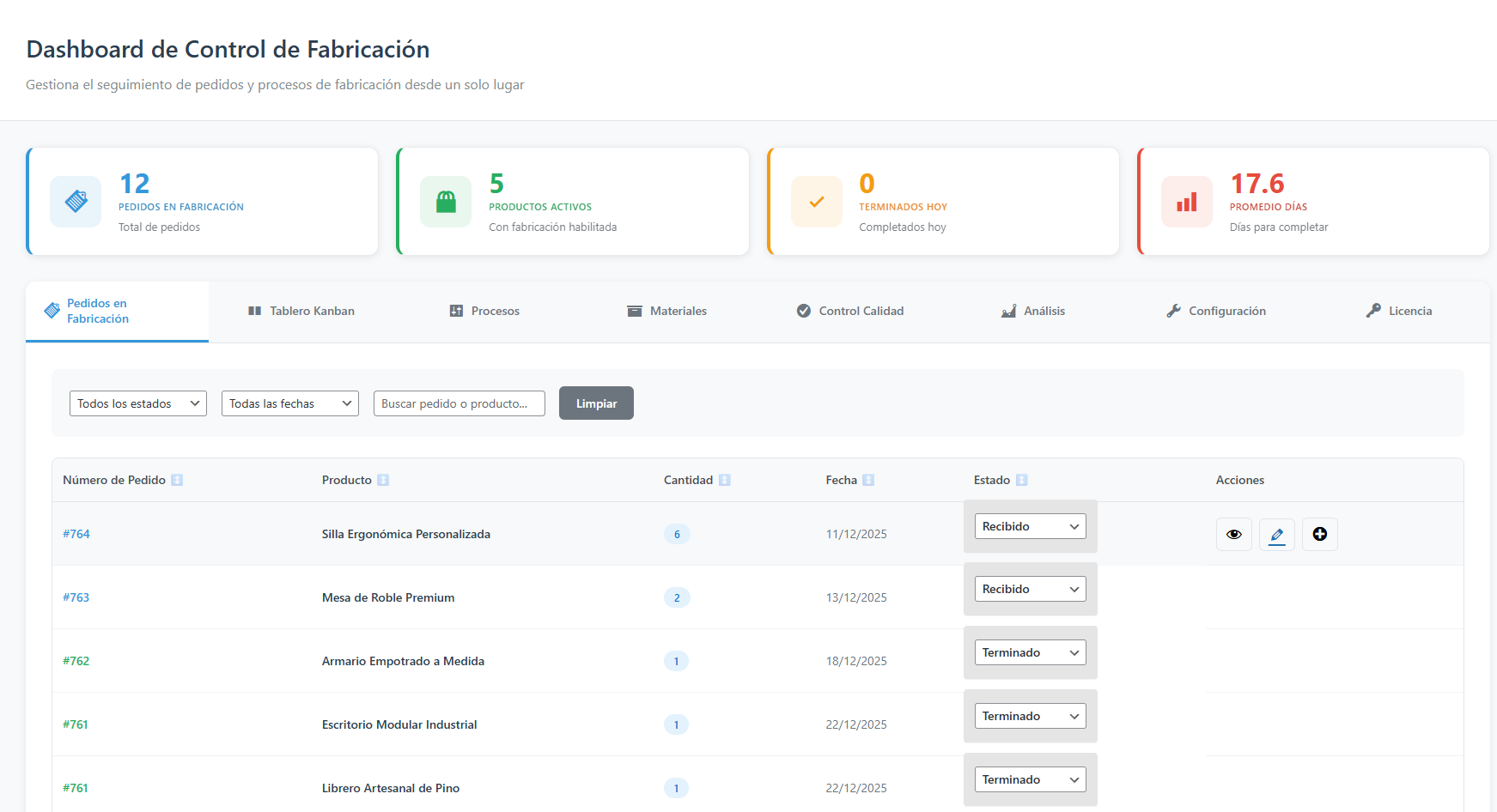
Task: Expand the Todas las fechas dropdown
Action: coord(289,403)
